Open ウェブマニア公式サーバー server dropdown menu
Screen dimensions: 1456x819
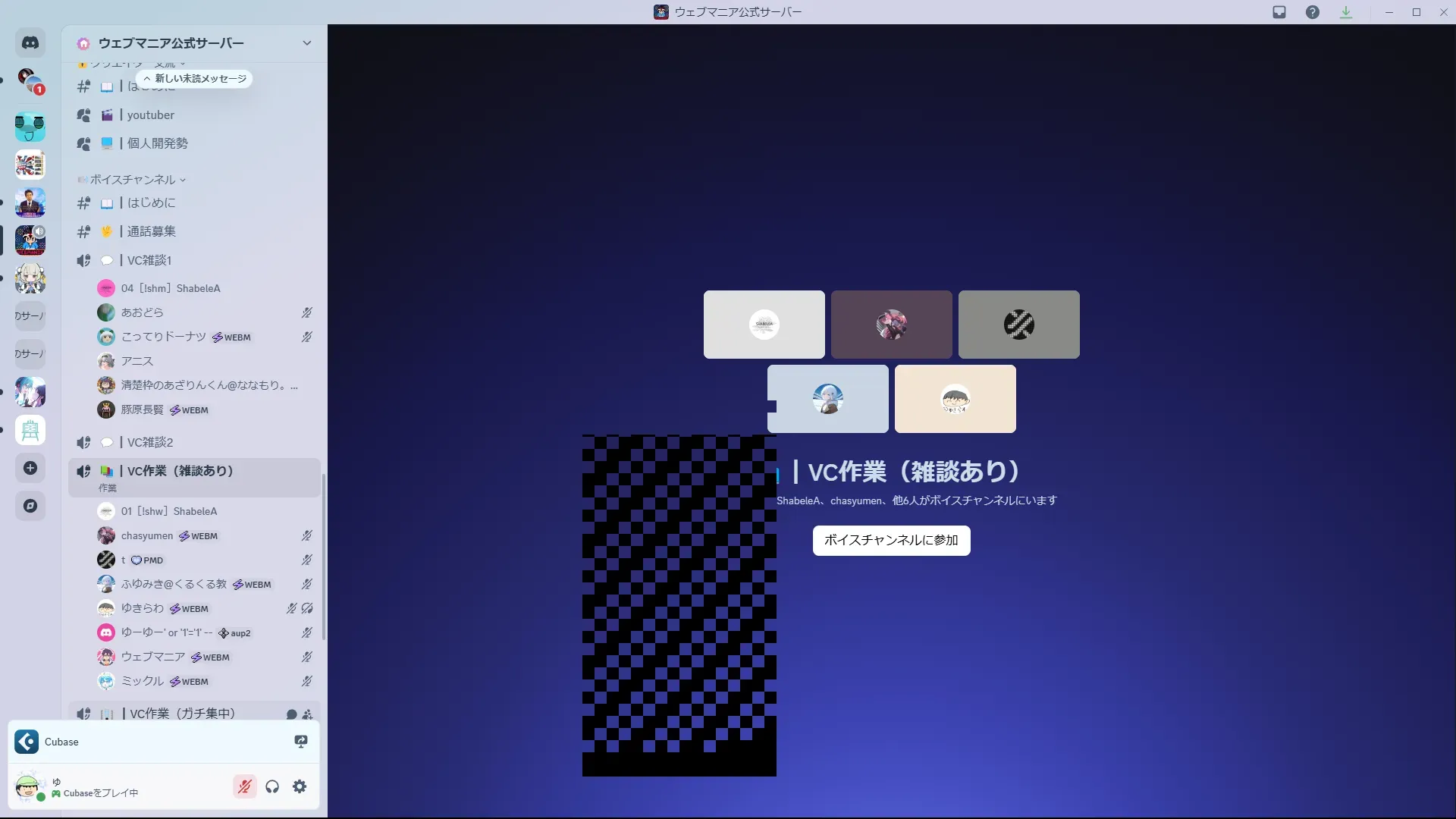click(306, 43)
